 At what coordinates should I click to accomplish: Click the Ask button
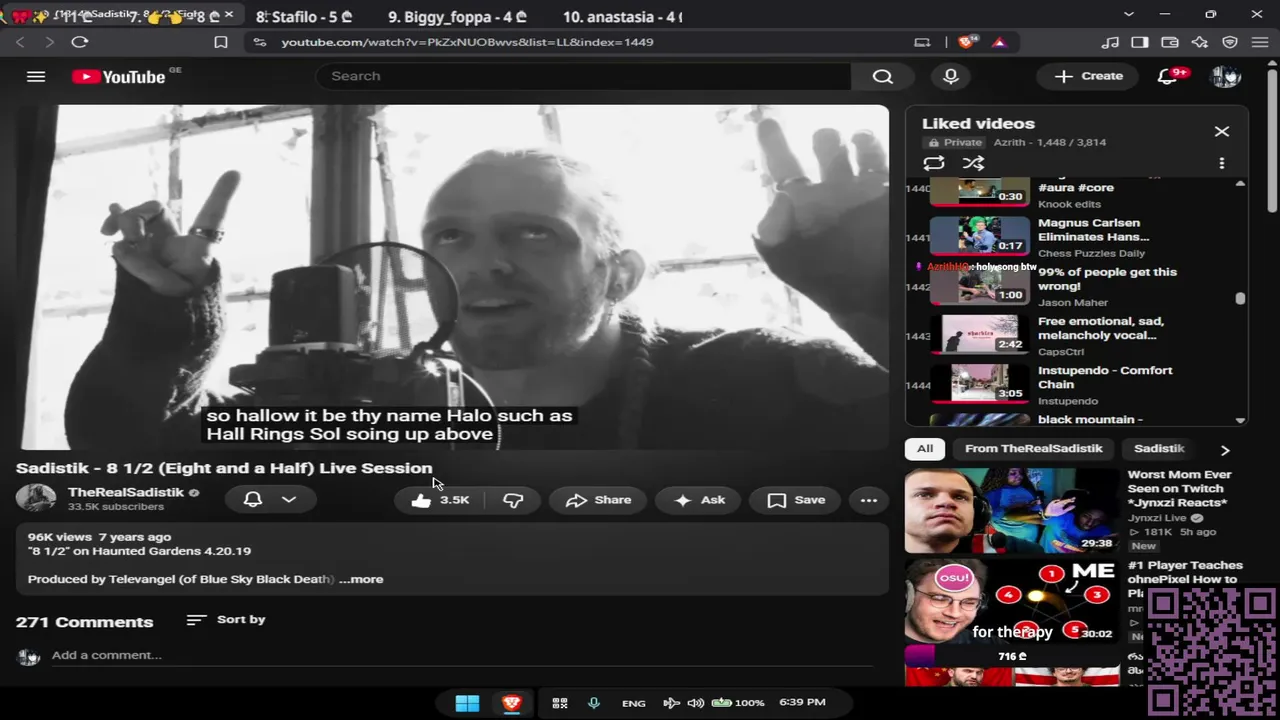click(x=699, y=500)
